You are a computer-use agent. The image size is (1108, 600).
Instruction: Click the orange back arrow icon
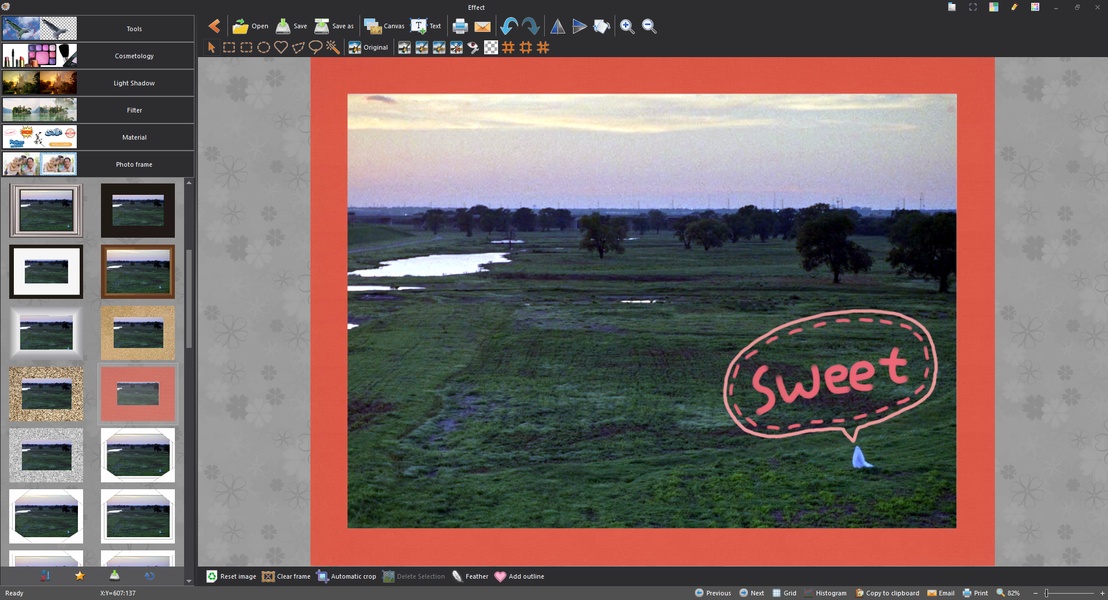[214, 26]
